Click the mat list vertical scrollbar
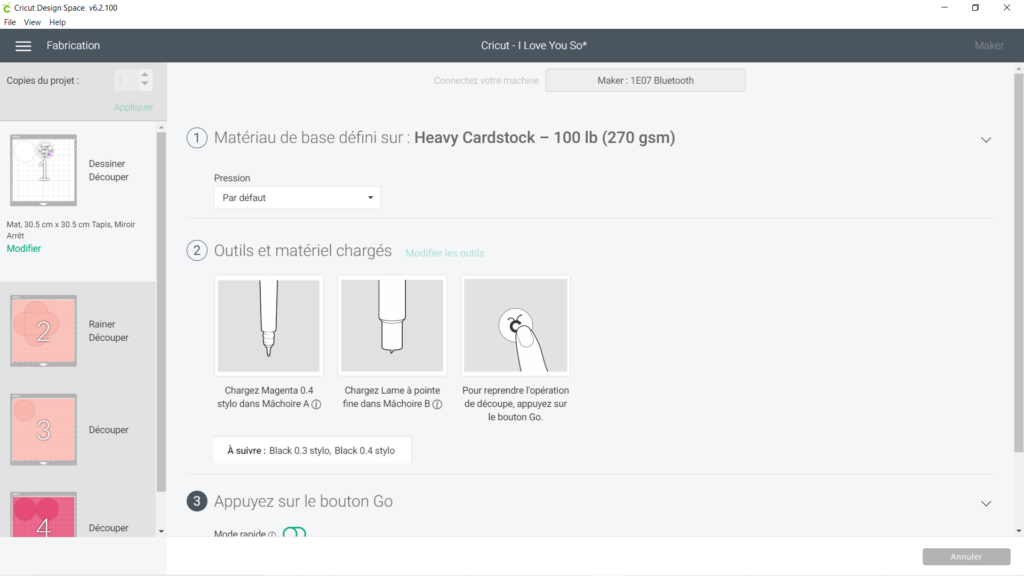1024x576 pixels. [161, 312]
